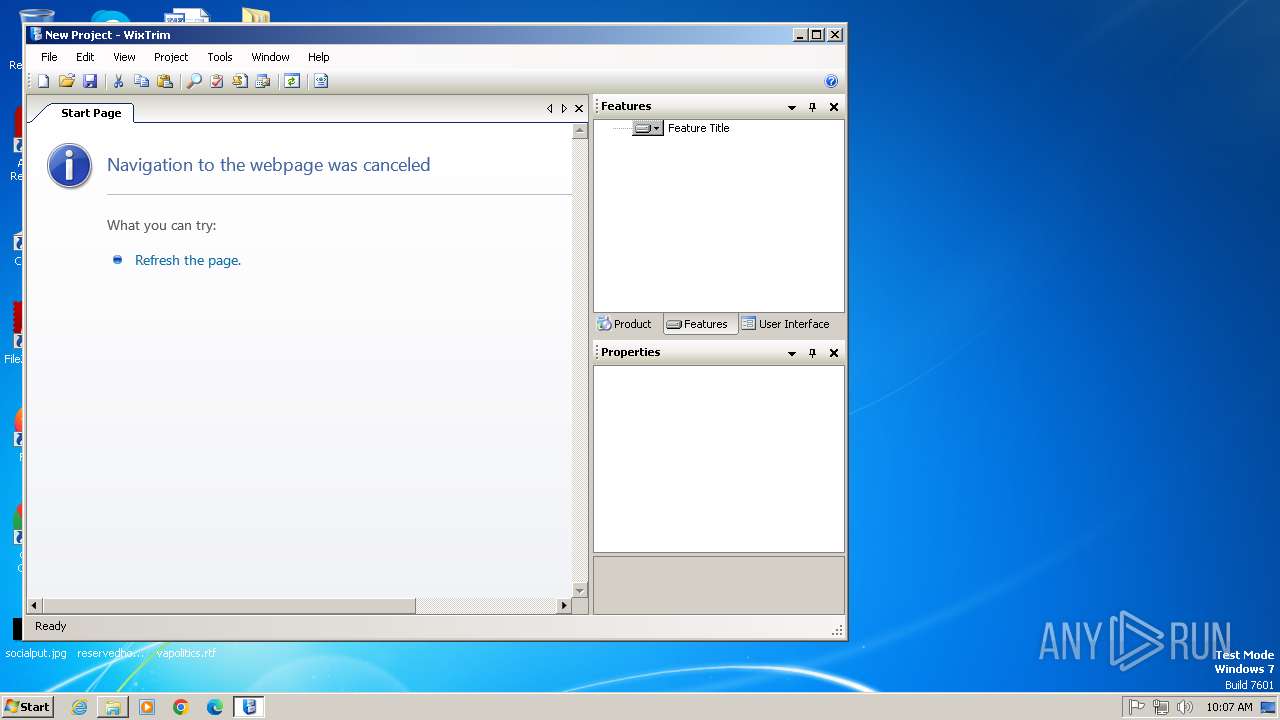Click the yellow script build icon

(240, 81)
